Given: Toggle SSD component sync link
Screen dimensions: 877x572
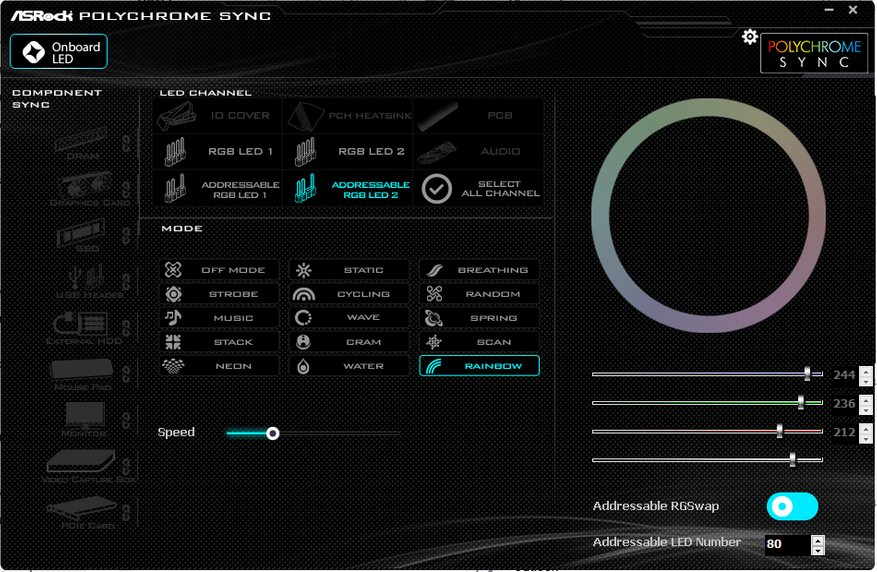Looking at the screenshot, I should tap(126, 236).
